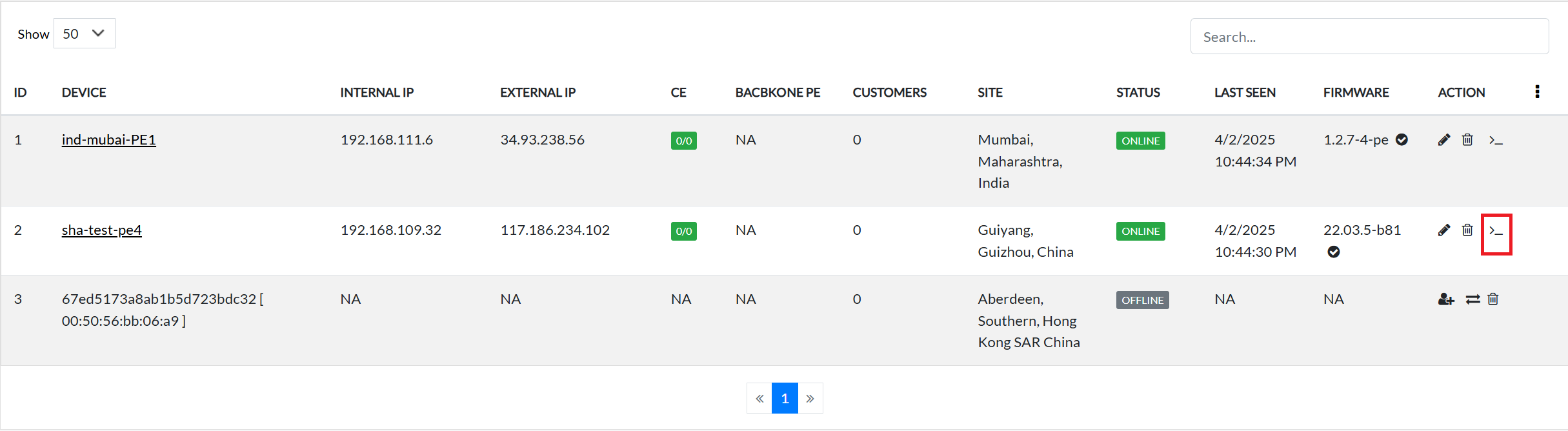Image resolution: width=1568 pixels, height=431 pixels.
Task: Open the sha-test-pe4 device link
Action: click(x=101, y=230)
